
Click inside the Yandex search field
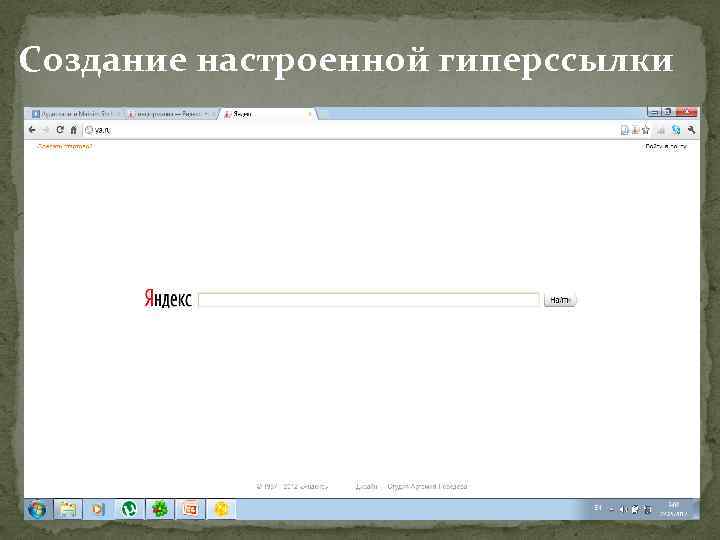tap(368, 299)
